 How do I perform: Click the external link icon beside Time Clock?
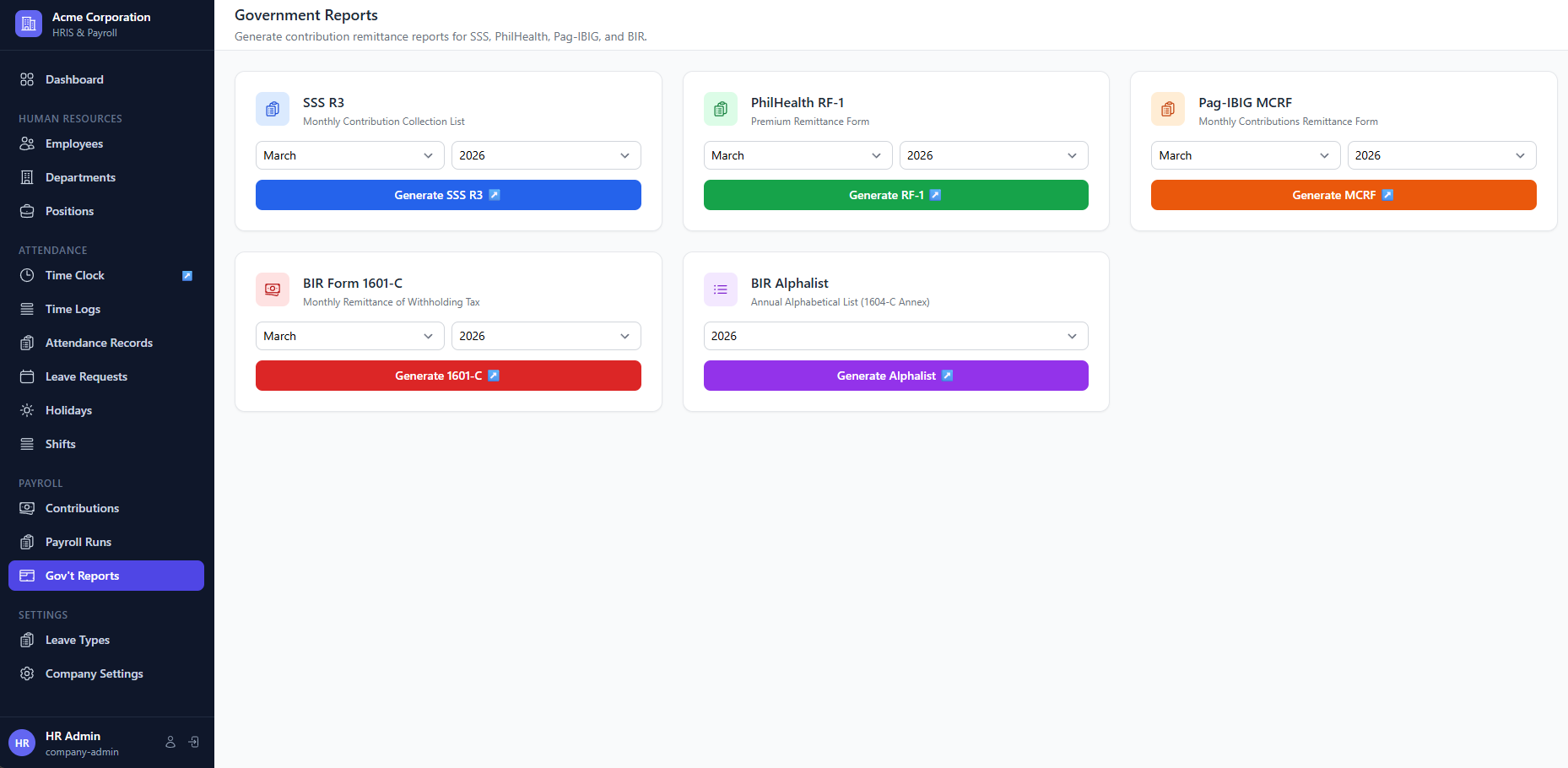click(x=187, y=276)
